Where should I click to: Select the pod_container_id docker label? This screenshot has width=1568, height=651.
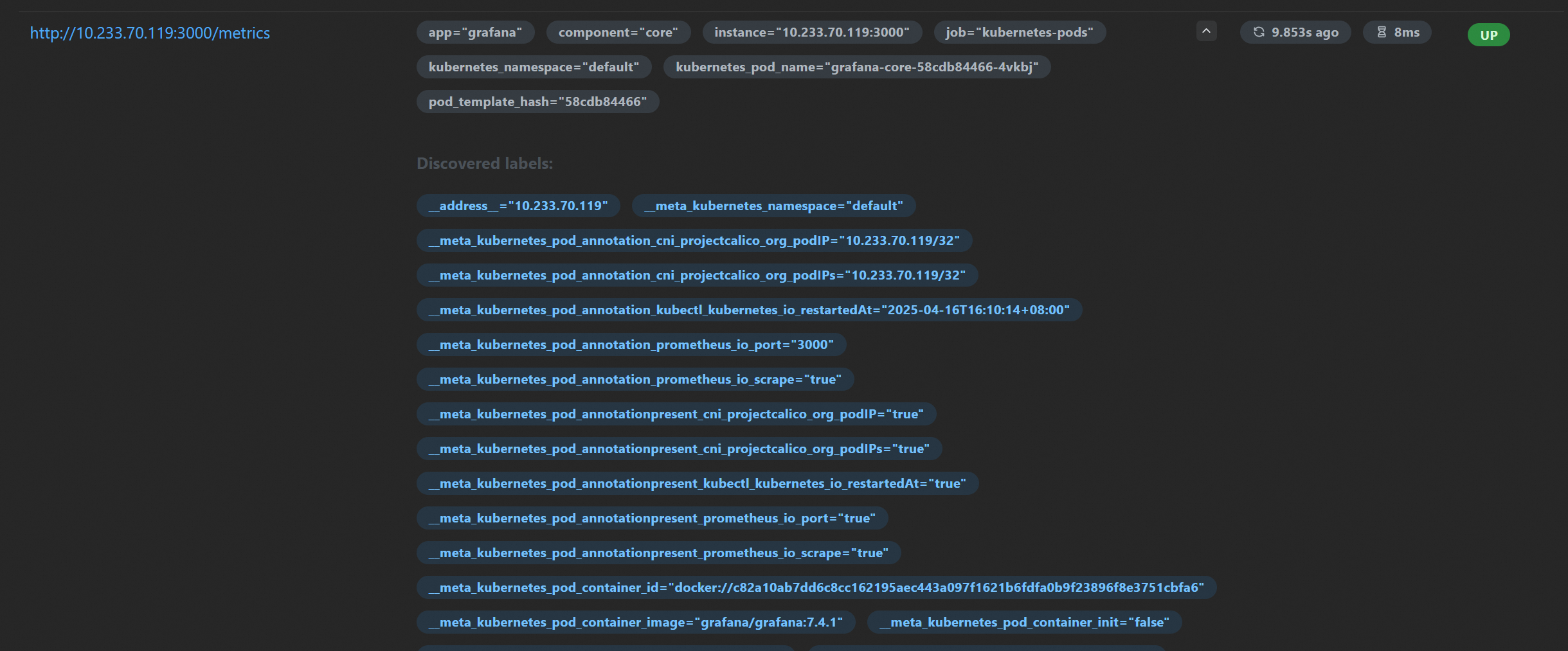point(816,587)
